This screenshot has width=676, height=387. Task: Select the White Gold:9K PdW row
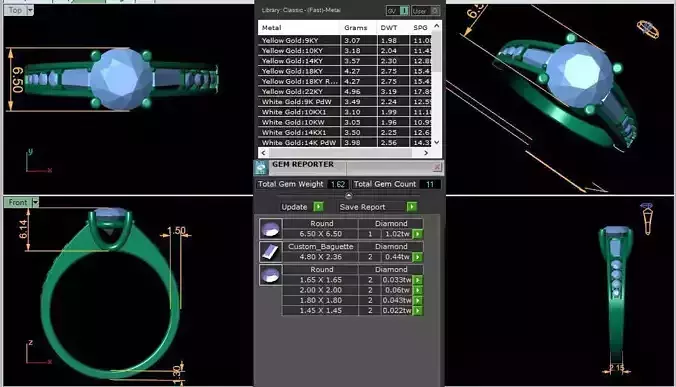(x=345, y=102)
